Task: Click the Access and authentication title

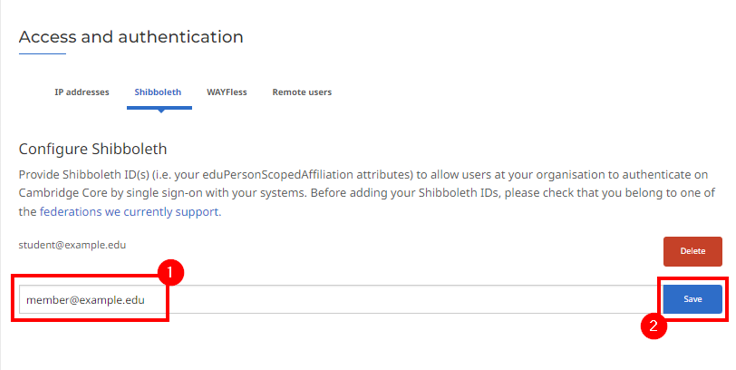Action: pos(131,37)
